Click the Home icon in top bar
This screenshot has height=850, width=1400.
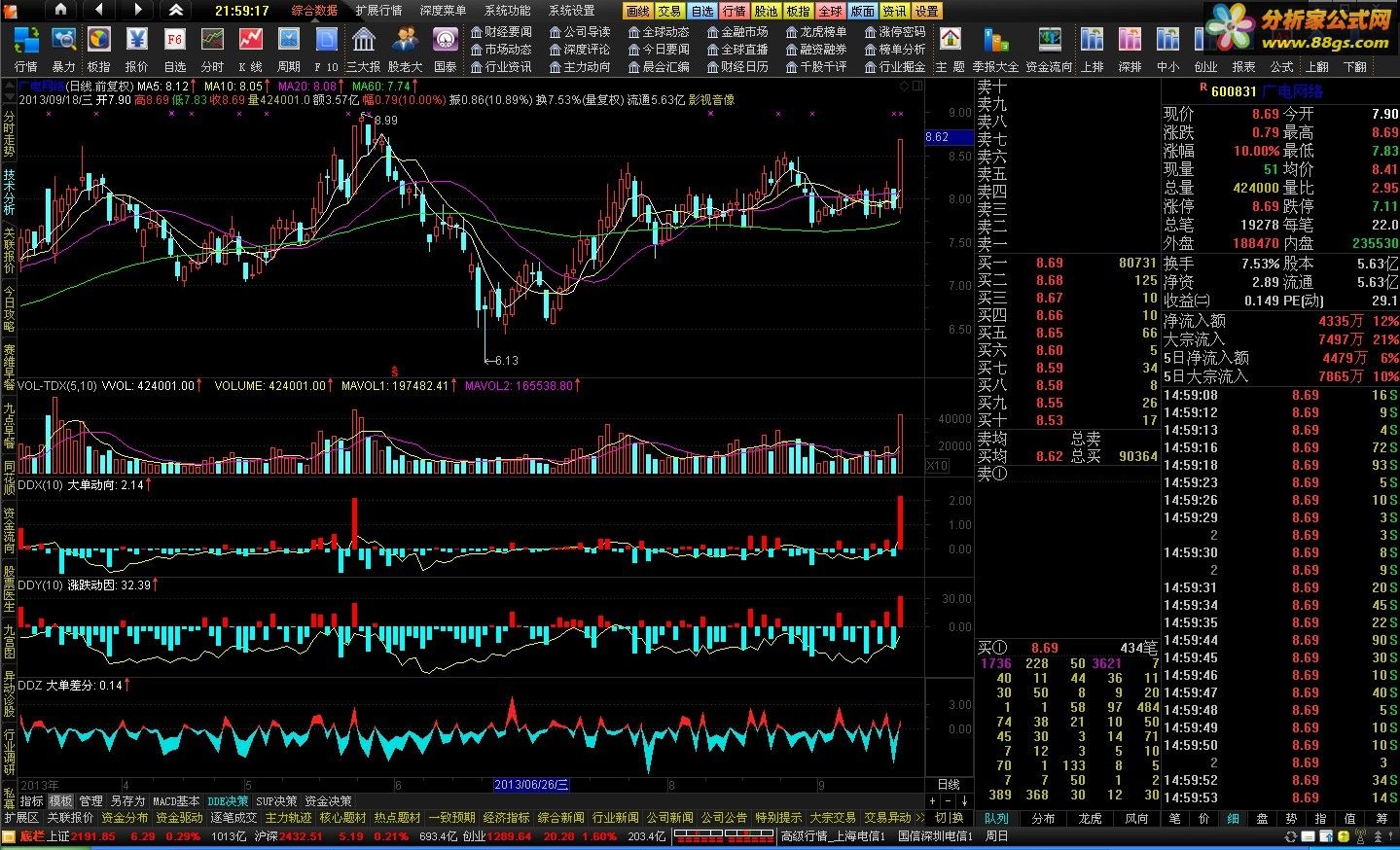[60, 10]
